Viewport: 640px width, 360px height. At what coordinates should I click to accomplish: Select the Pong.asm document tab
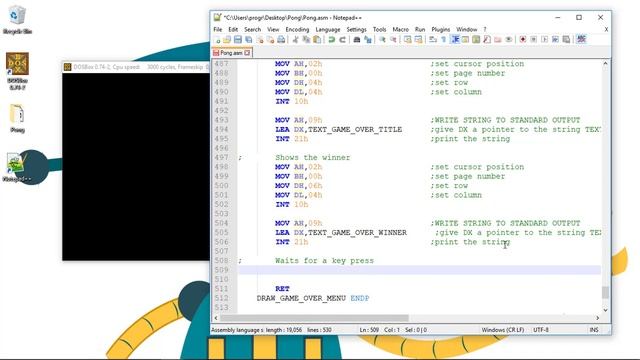(x=231, y=53)
